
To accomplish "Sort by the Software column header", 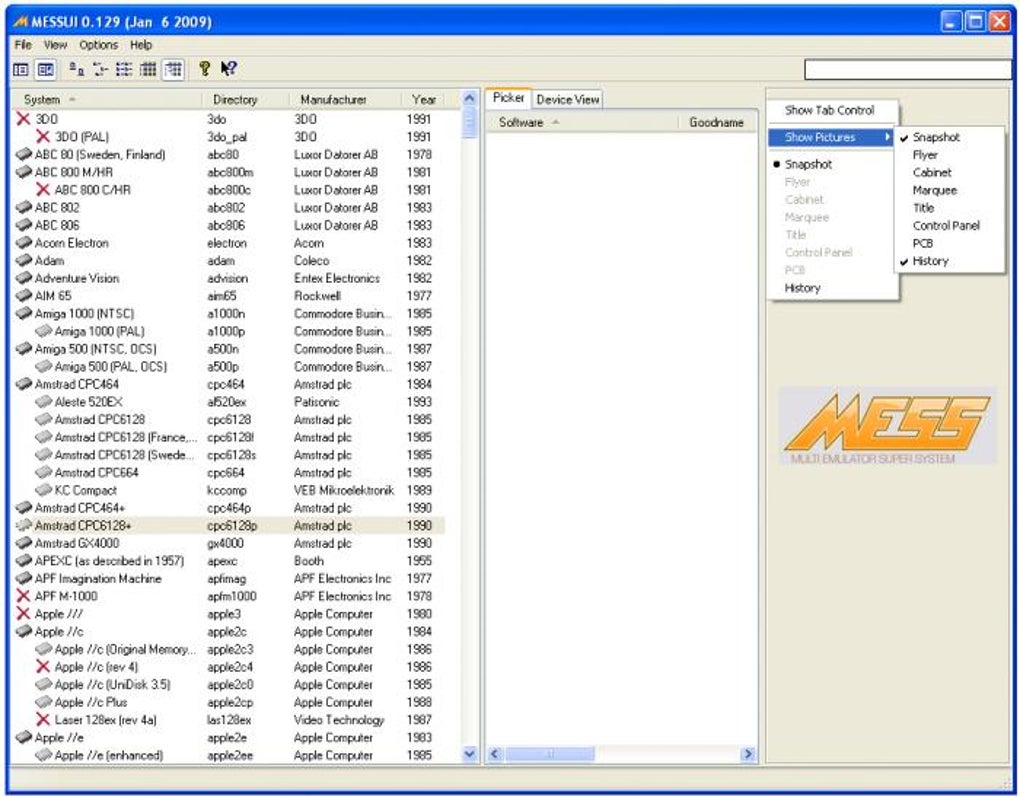I will point(582,122).
